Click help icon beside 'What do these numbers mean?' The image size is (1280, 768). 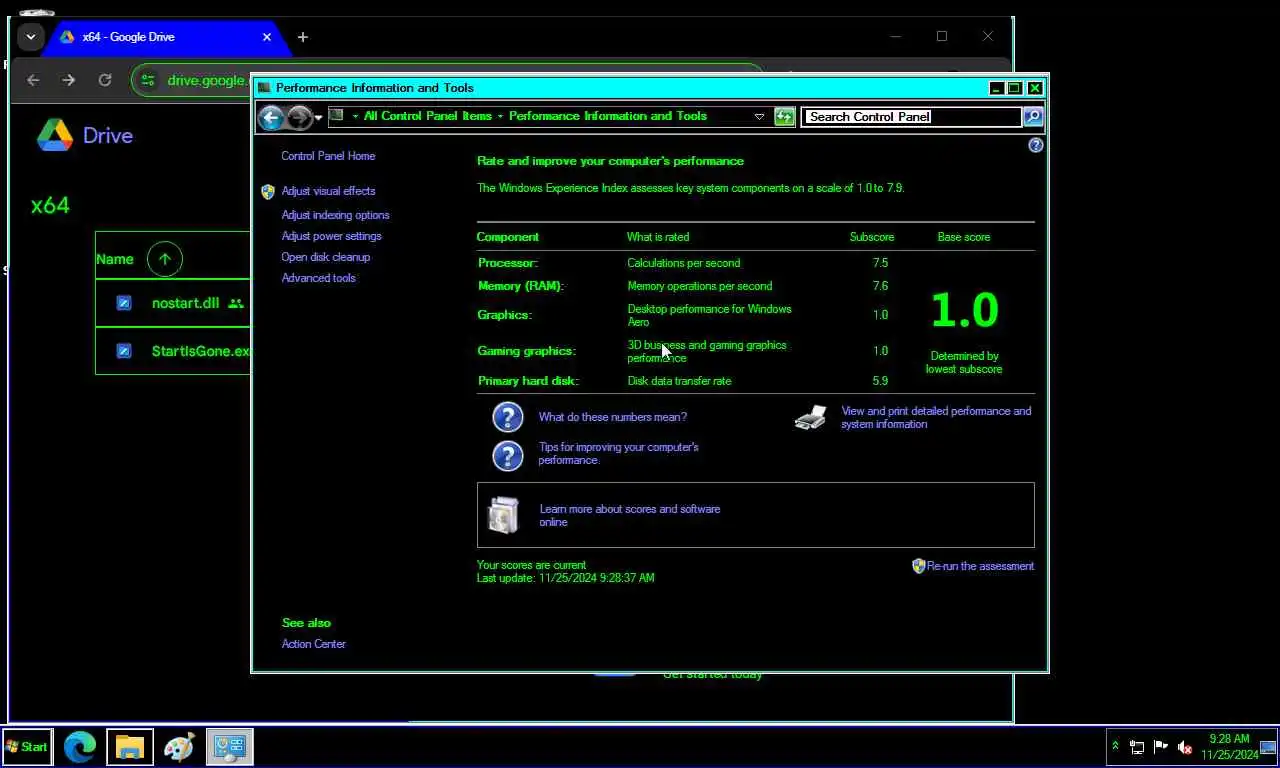tap(508, 417)
